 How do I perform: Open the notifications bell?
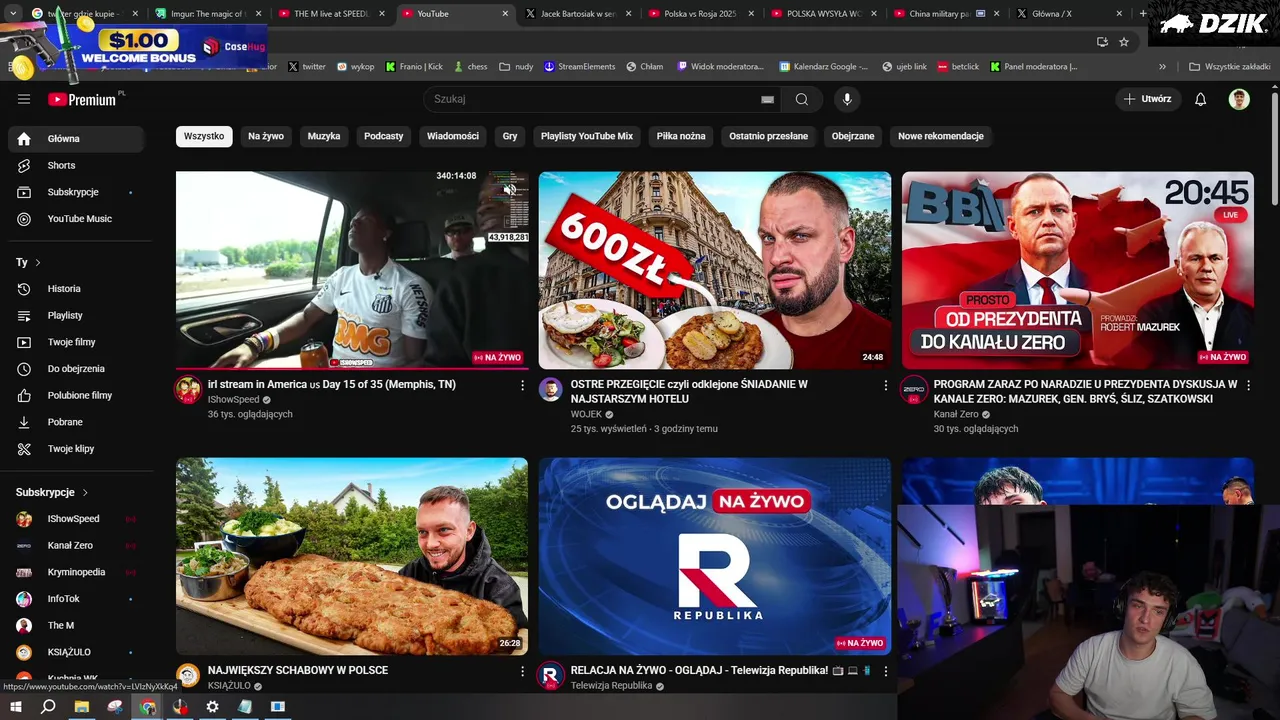point(1201,99)
